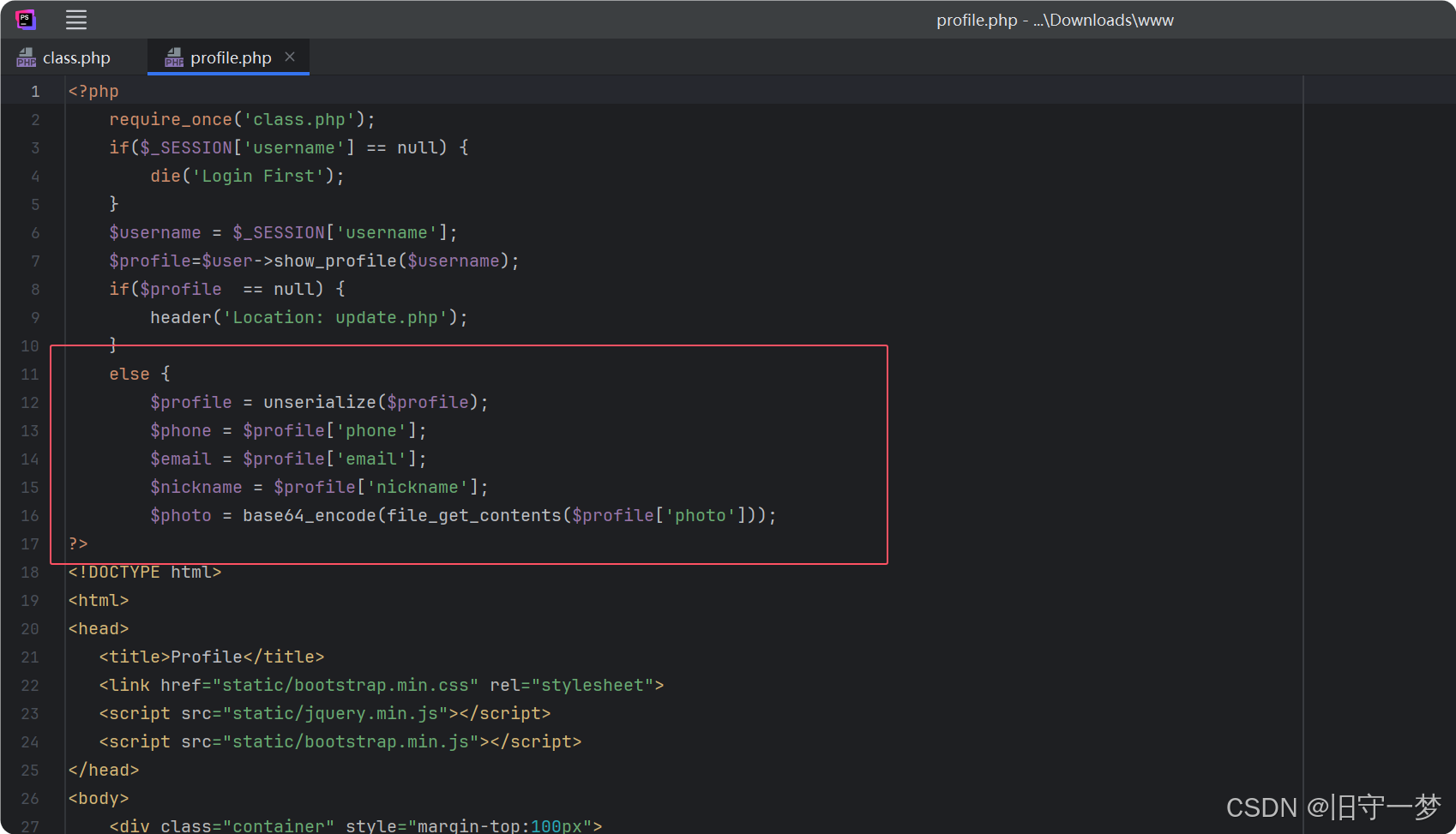1456x834 pixels.
Task: Click the if($_SESSION['username'] == null) line
Action: point(288,148)
